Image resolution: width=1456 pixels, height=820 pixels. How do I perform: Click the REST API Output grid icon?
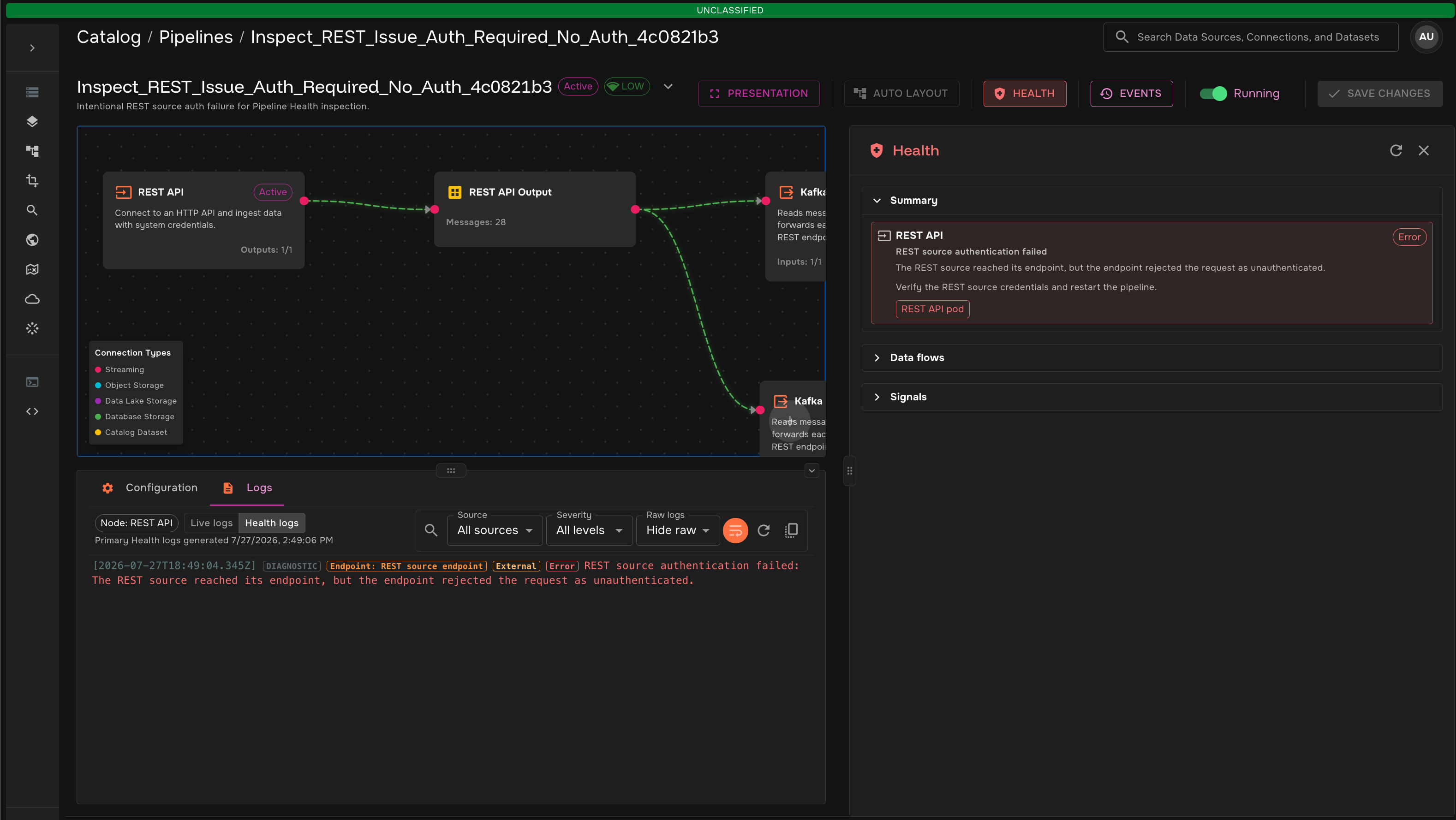click(x=454, y=192)
